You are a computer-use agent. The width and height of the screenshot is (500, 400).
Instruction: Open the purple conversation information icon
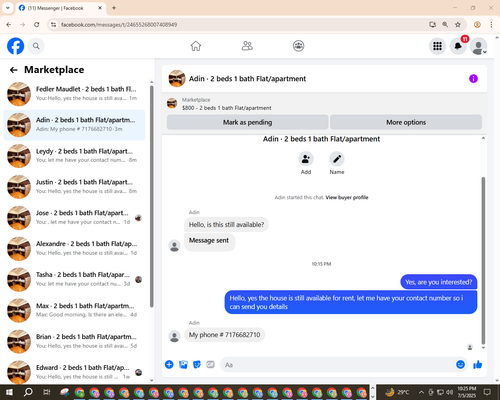pos(473,79)
